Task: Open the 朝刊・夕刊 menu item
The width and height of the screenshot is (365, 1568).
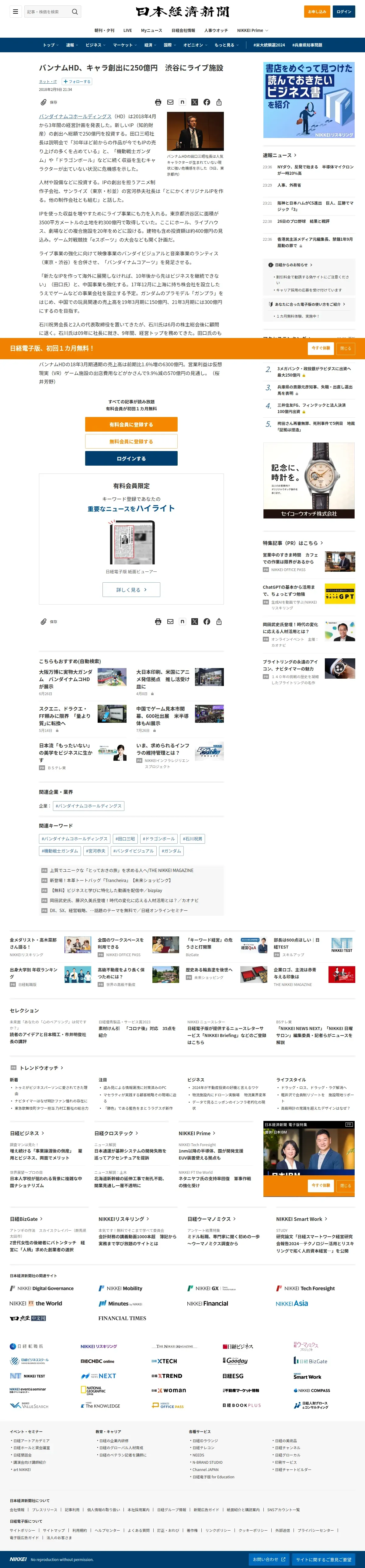Action: [104, 30]
